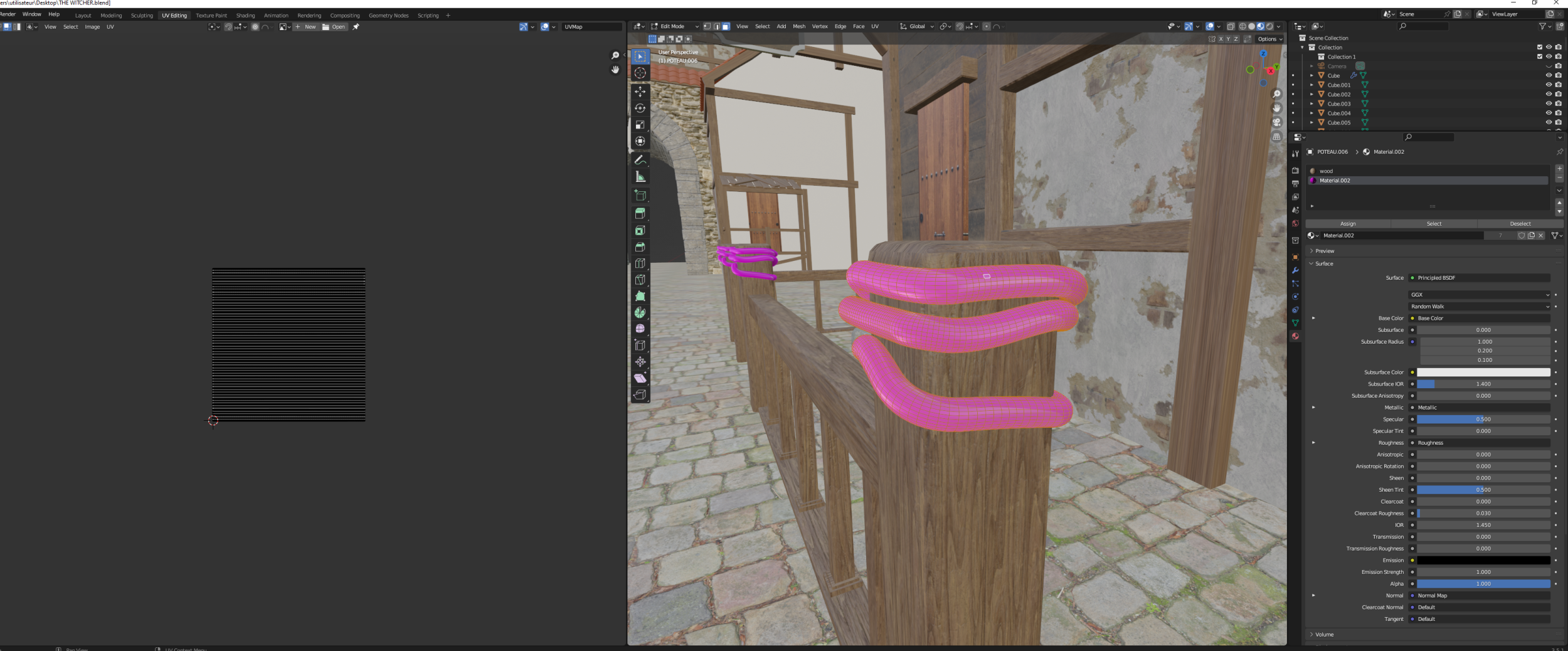Open the Mesh menu in the 3D viewport
Screen dimensions: 1568x651
pyautogui.click(x=798, y=26)
